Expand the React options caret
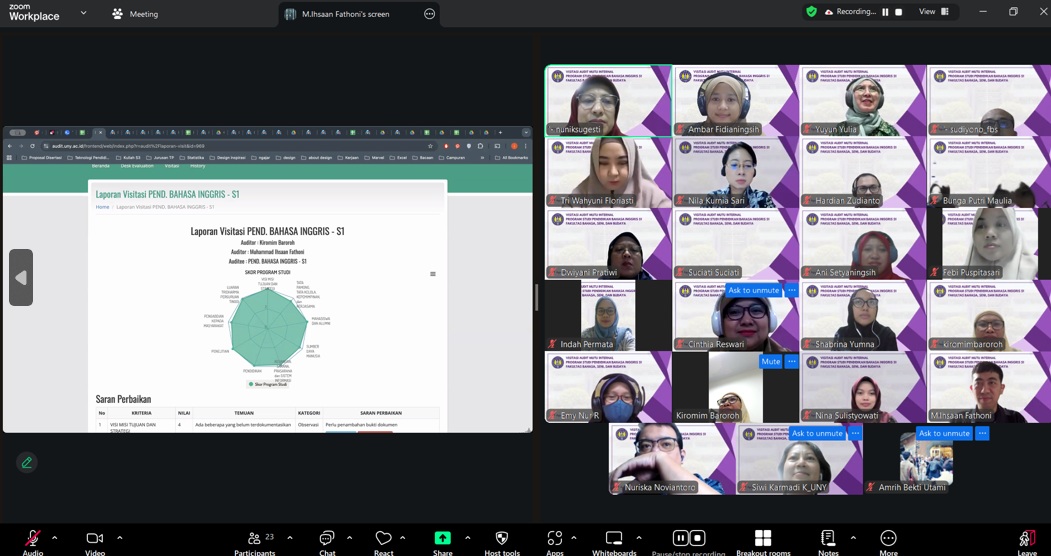1051x556 pixels. [x=402, y=537]
